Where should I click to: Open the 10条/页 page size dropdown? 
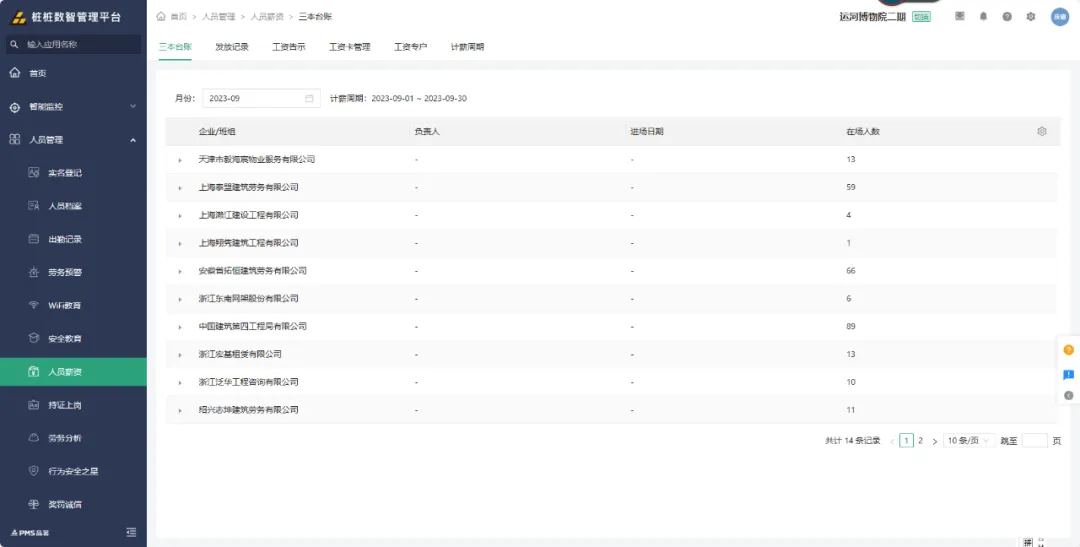tap(969, 441)
